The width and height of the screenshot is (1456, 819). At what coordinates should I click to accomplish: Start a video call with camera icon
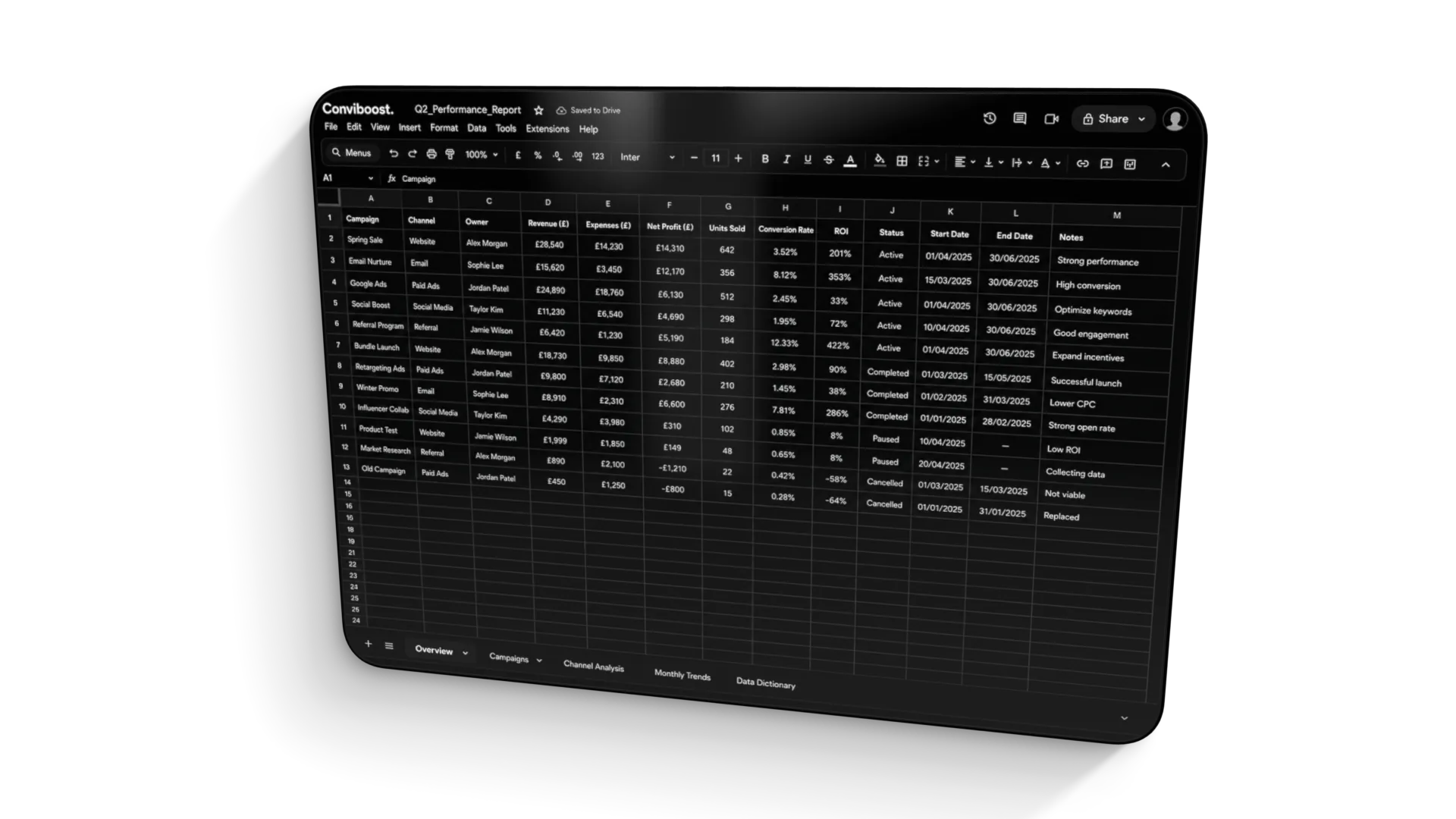[x=1051, y=119]
